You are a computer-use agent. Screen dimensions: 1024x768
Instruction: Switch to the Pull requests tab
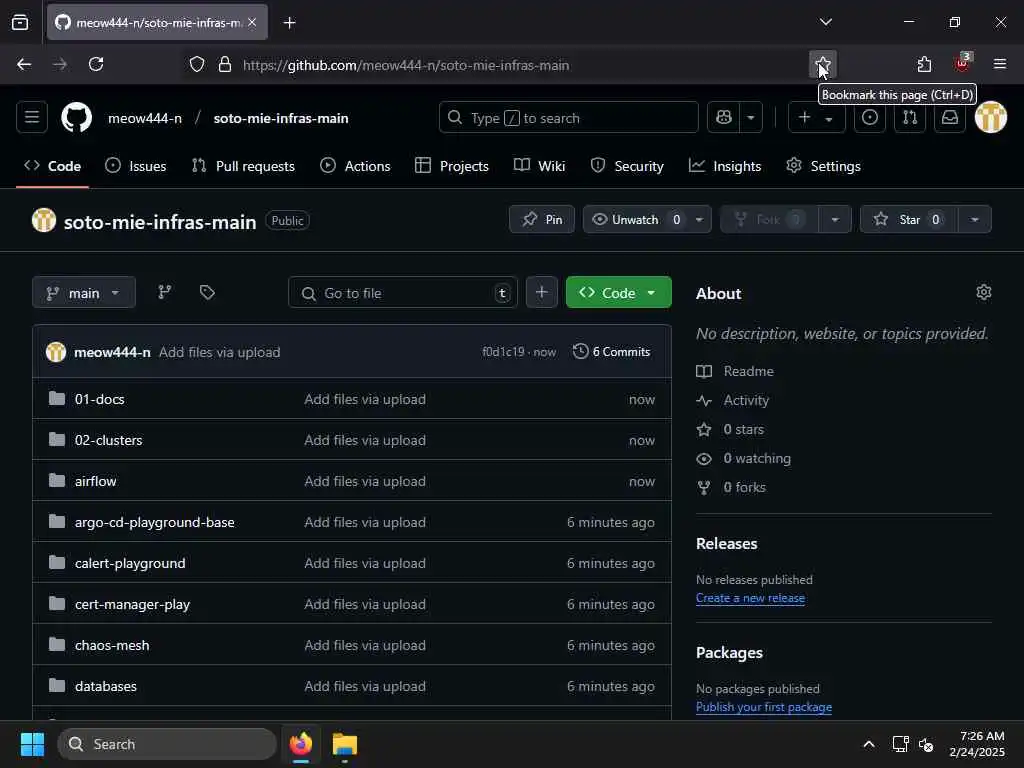click(243, 166)
